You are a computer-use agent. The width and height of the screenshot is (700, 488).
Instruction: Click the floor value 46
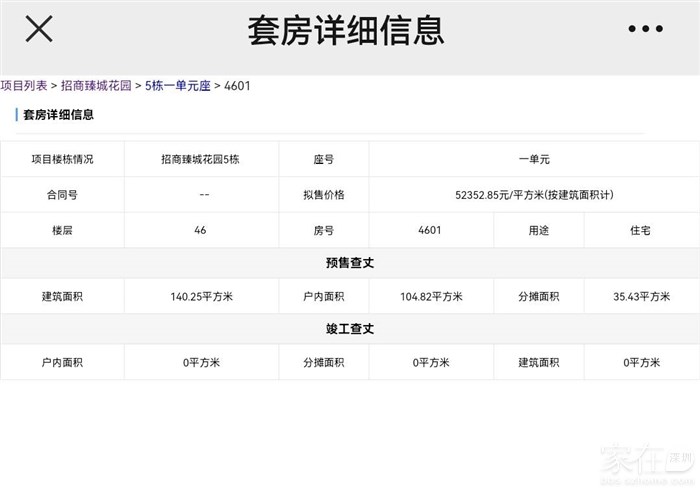[x=201, y=230]
